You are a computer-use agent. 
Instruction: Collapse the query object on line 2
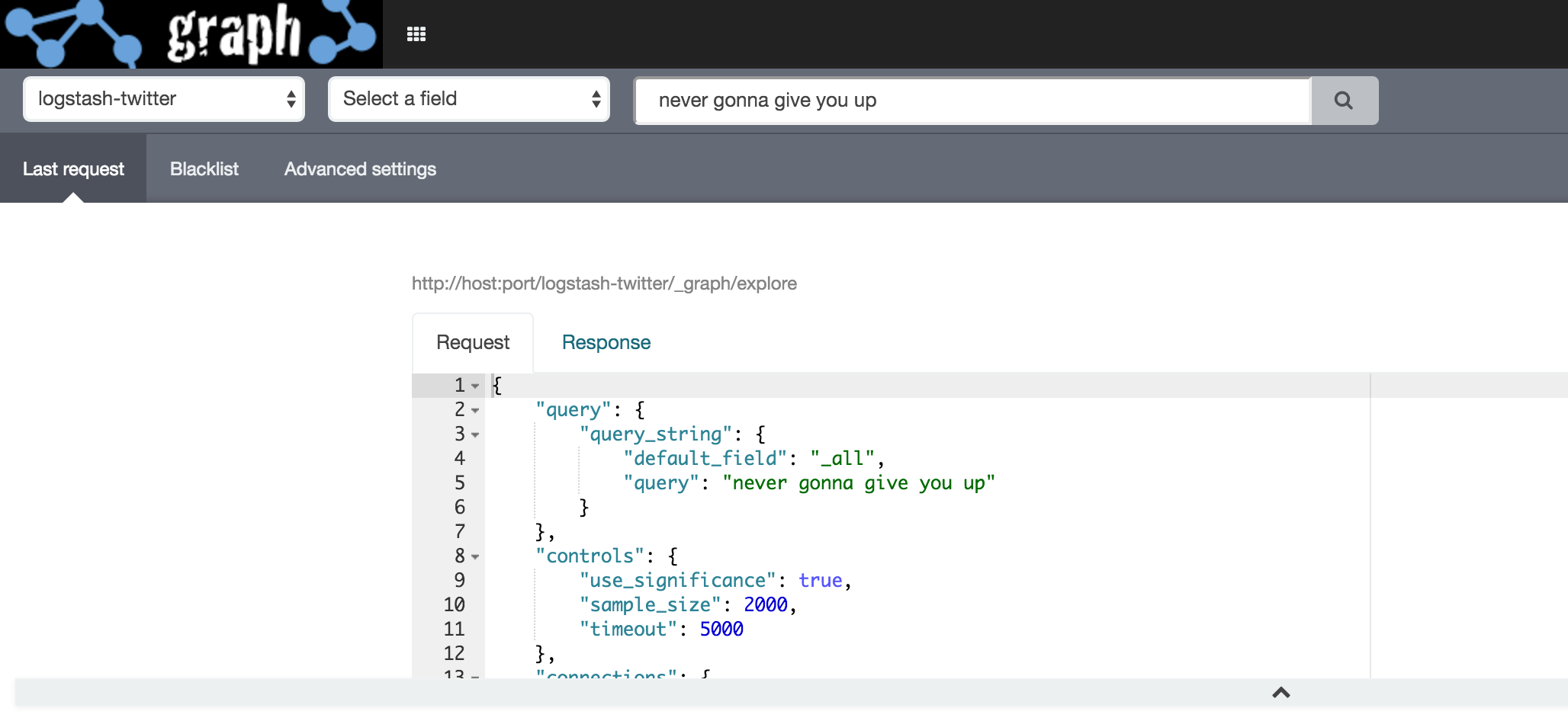coord(475,411)
